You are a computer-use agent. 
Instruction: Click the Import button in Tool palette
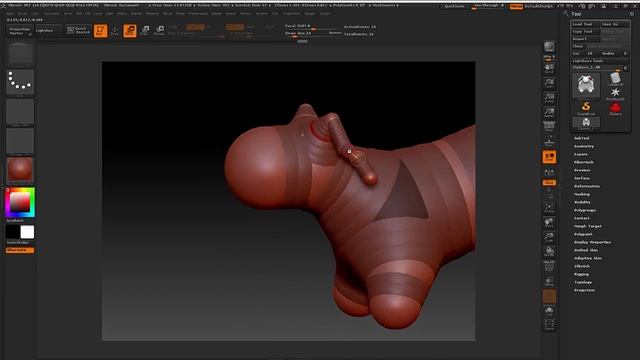coord(585,39)
